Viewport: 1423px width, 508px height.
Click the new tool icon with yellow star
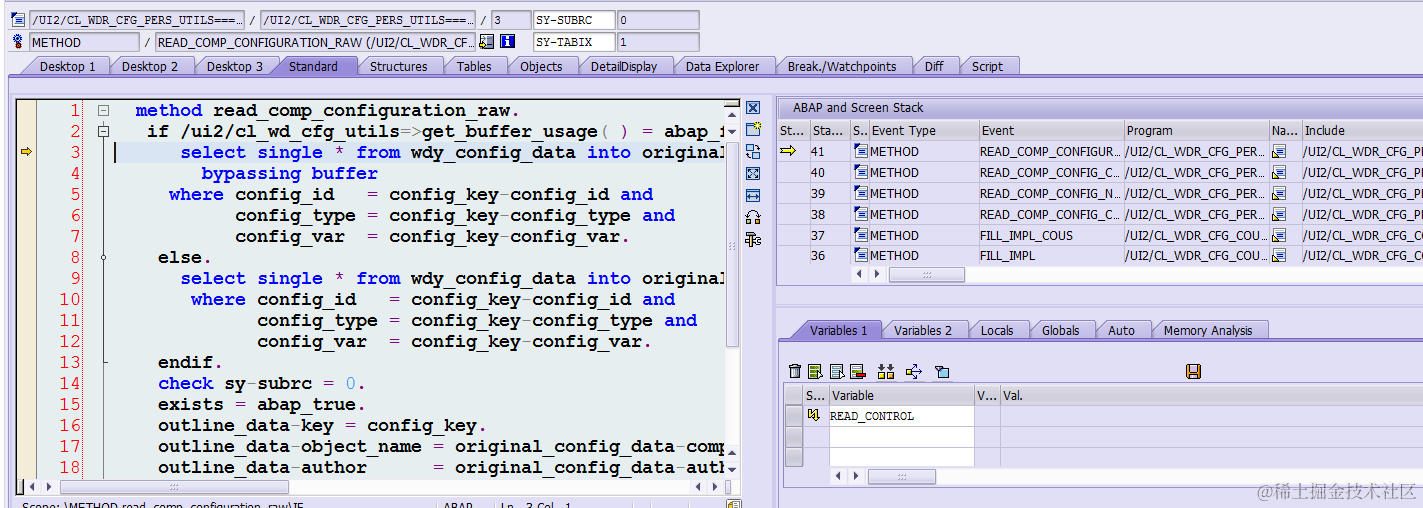[753, 129]
